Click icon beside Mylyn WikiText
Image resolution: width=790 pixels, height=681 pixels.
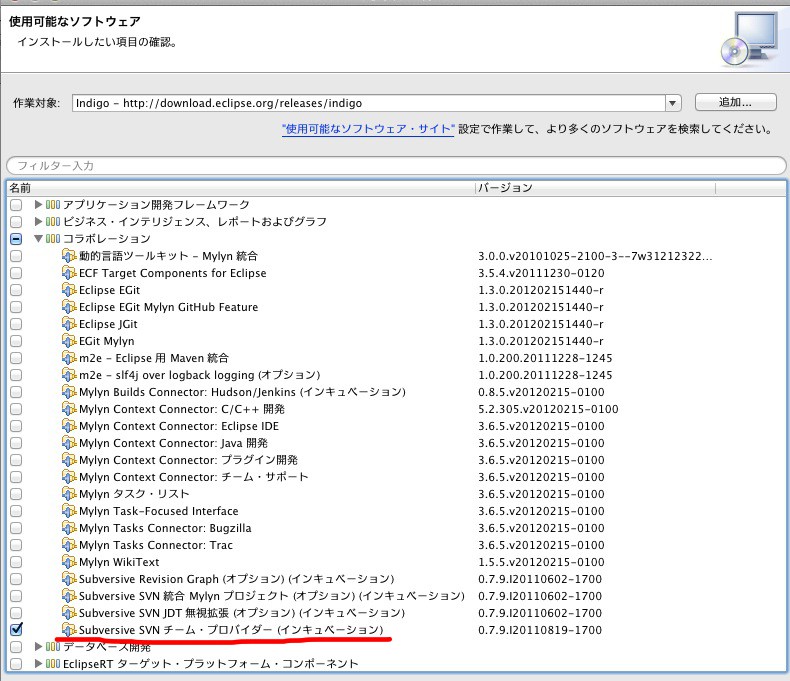click(69, 562)
